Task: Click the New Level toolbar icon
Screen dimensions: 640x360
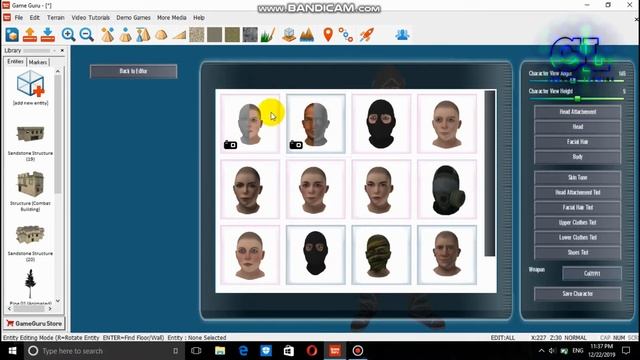Action: (x=12, y=35)
